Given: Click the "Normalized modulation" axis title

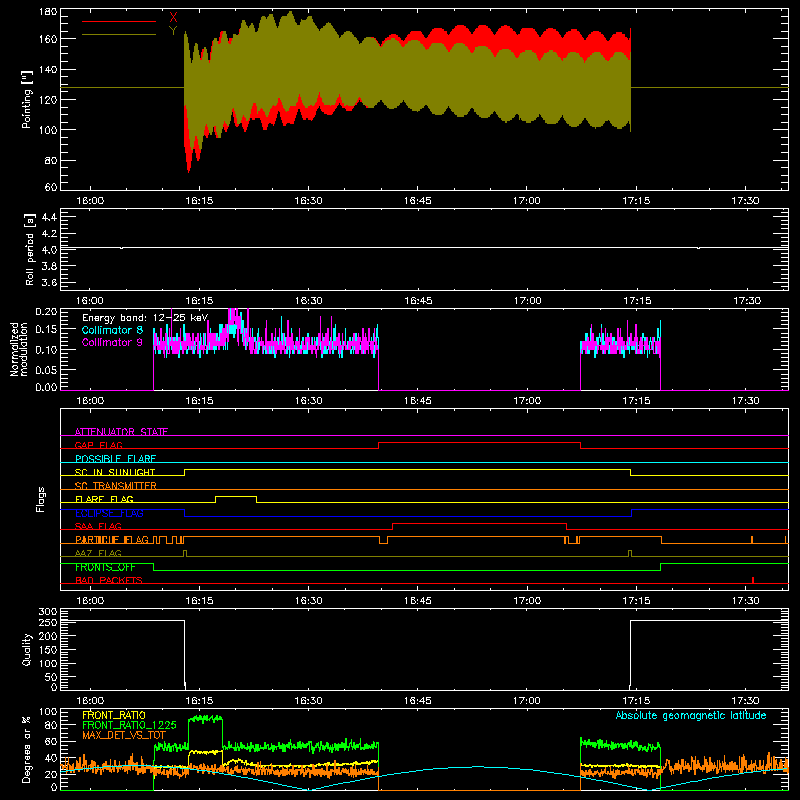Looking at the screenshot, I should (x=19, y=349).
